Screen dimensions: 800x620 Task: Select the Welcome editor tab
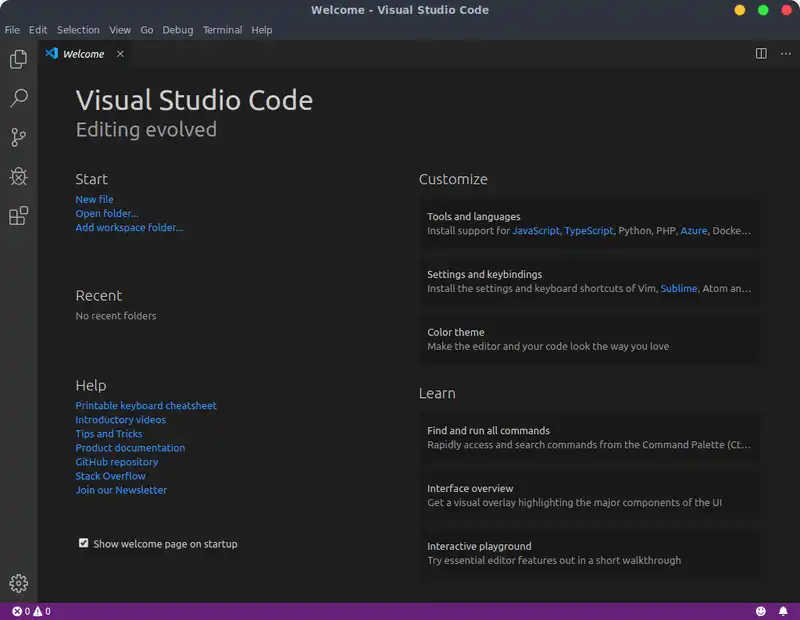coord(83,54)
